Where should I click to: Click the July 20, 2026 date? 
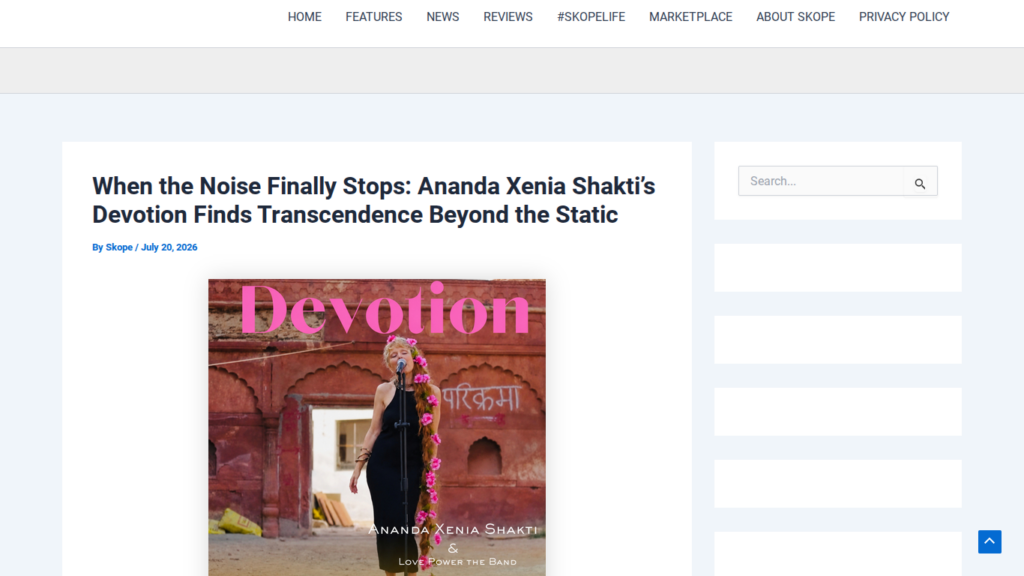(x=169, y=248)
